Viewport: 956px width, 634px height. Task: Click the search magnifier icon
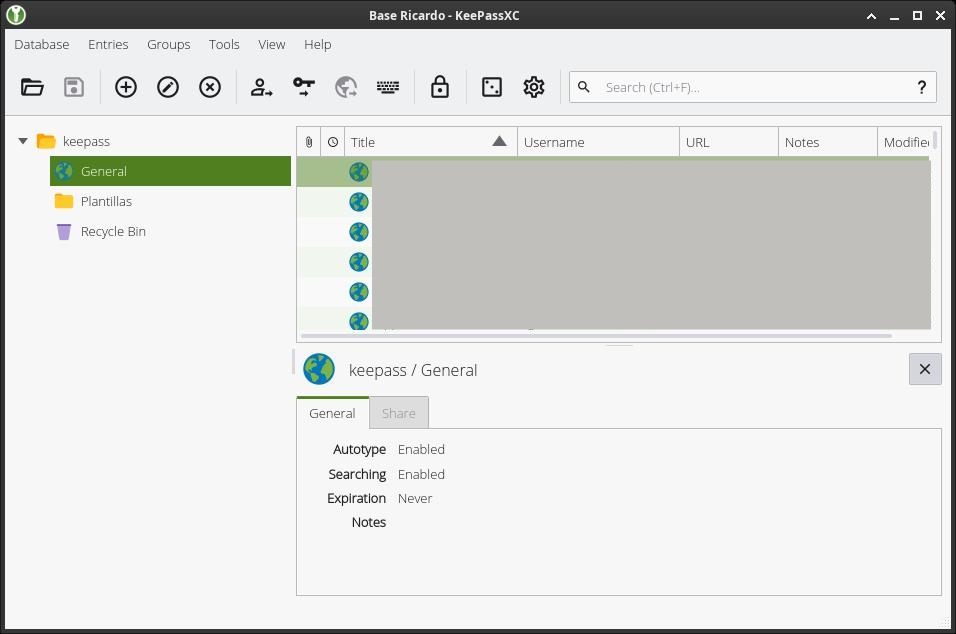[583, 87]
